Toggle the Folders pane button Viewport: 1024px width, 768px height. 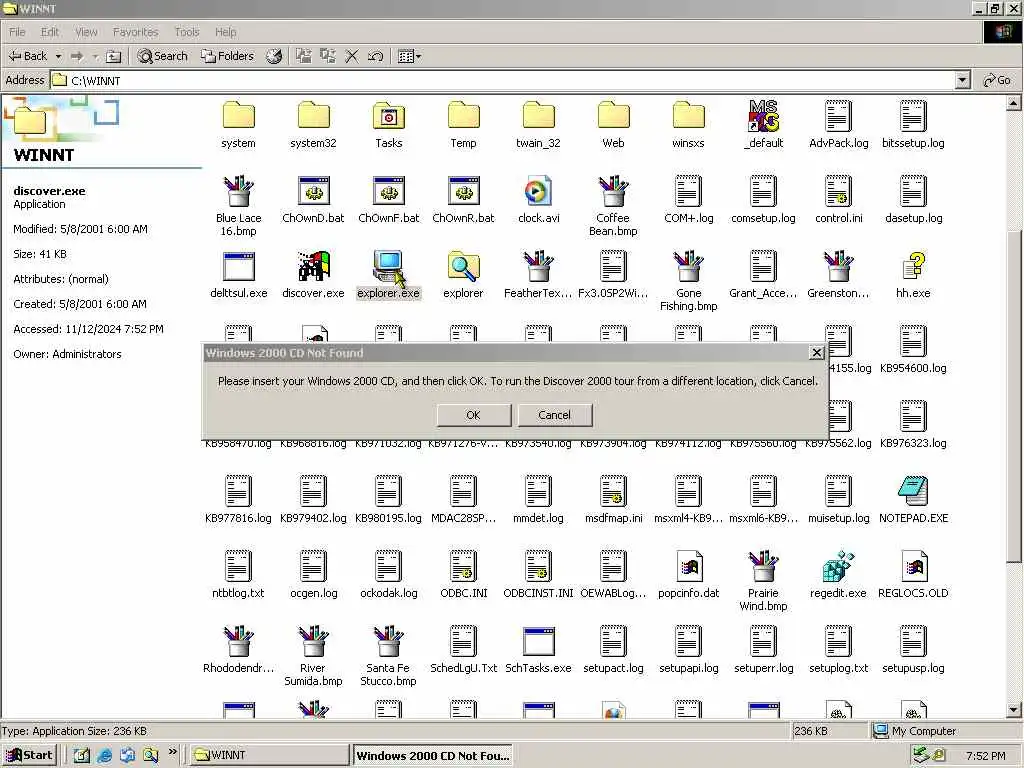tap(227, 56)
